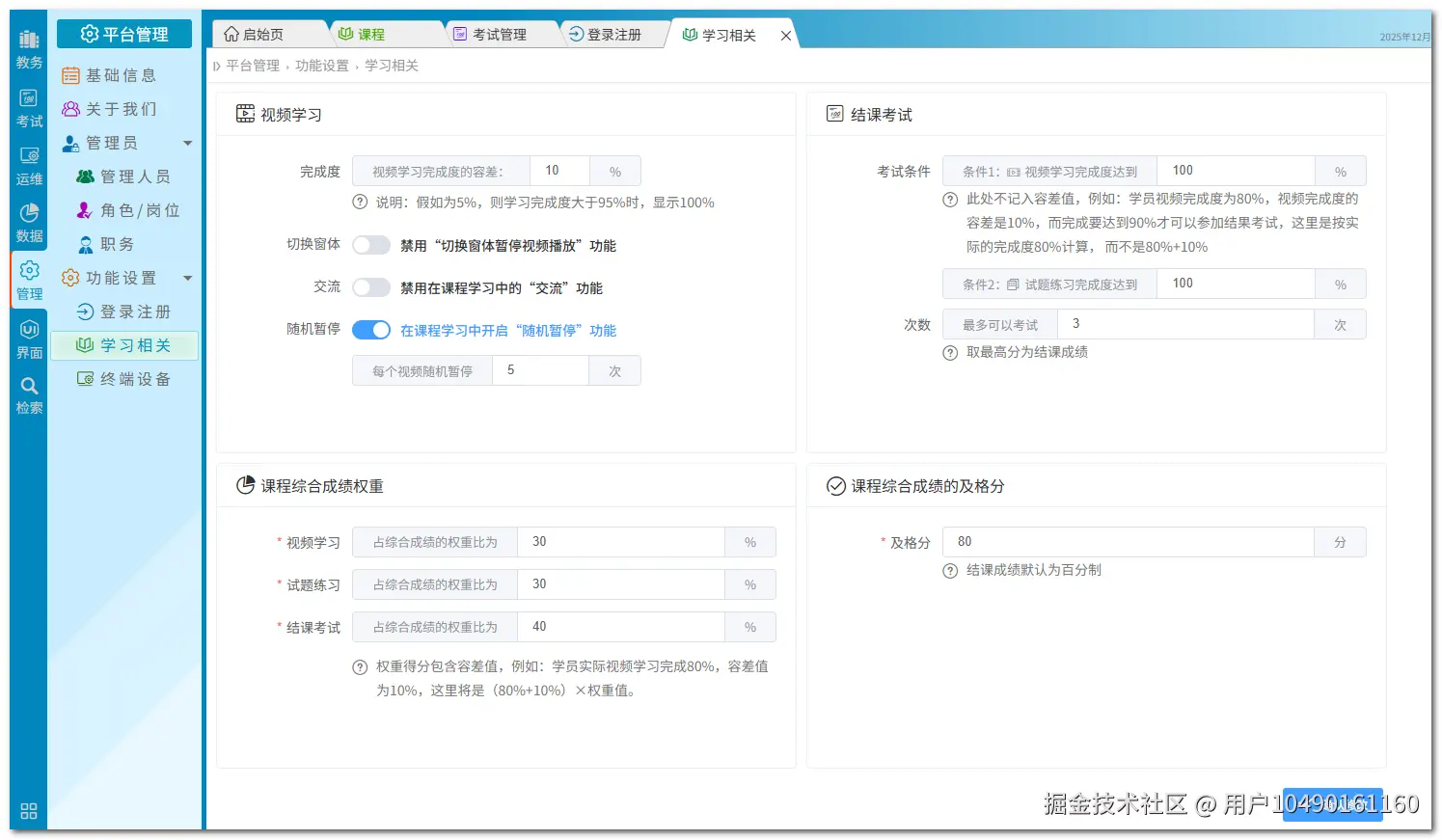Open the 考试 section in the left sidebar
The image size is (1442, 840).
coord(28,104)
